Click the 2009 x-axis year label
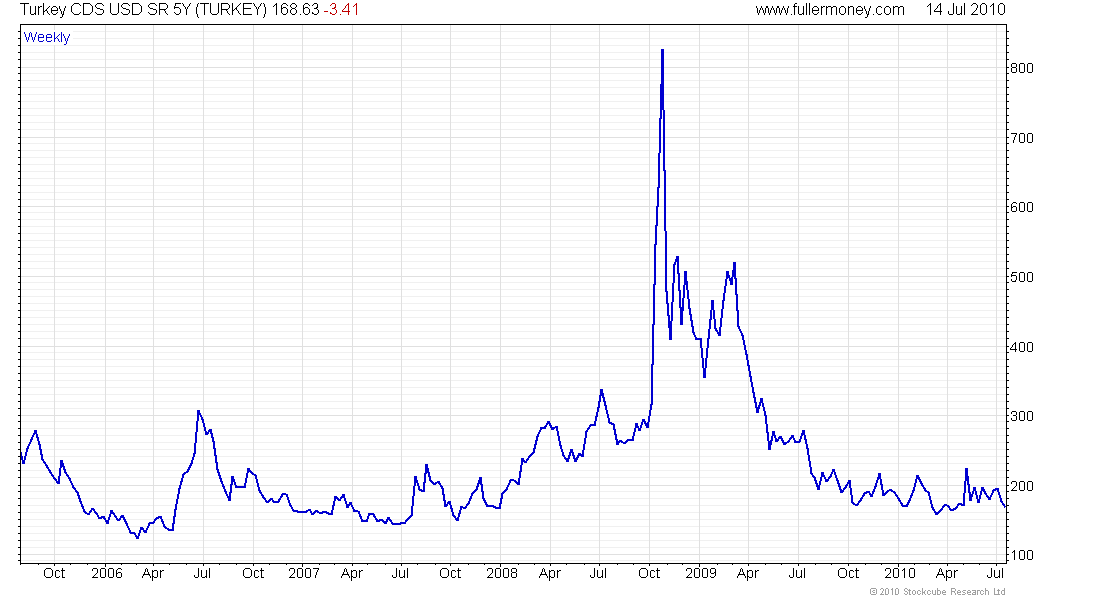 click(x=701, y=573)
